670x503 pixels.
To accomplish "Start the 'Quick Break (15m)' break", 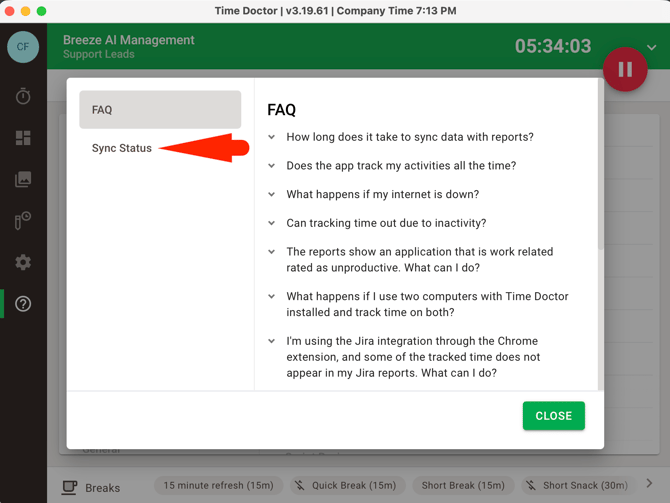I will pyautogui.click(x=347, y=485).
